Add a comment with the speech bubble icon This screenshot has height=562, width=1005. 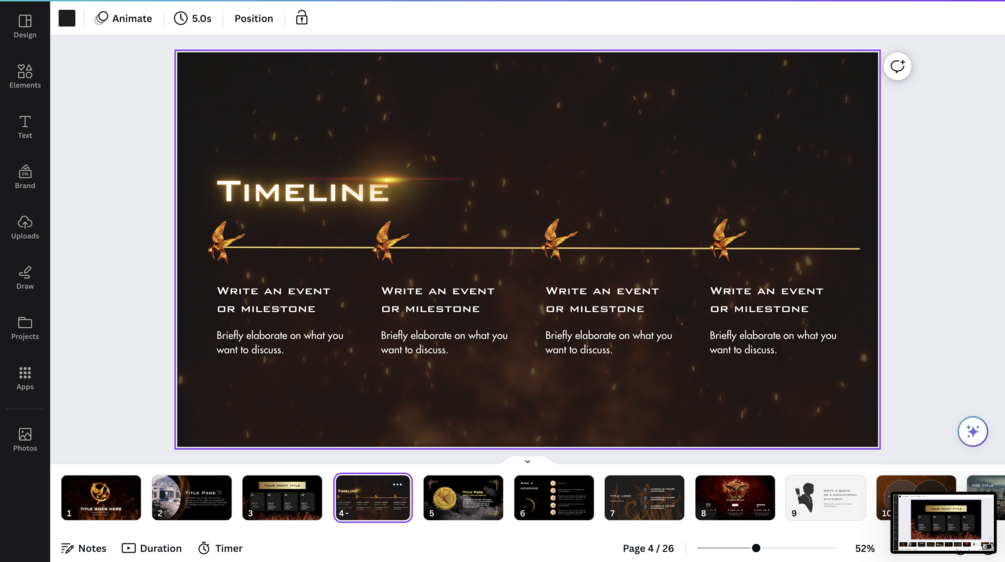pos(897,66)
